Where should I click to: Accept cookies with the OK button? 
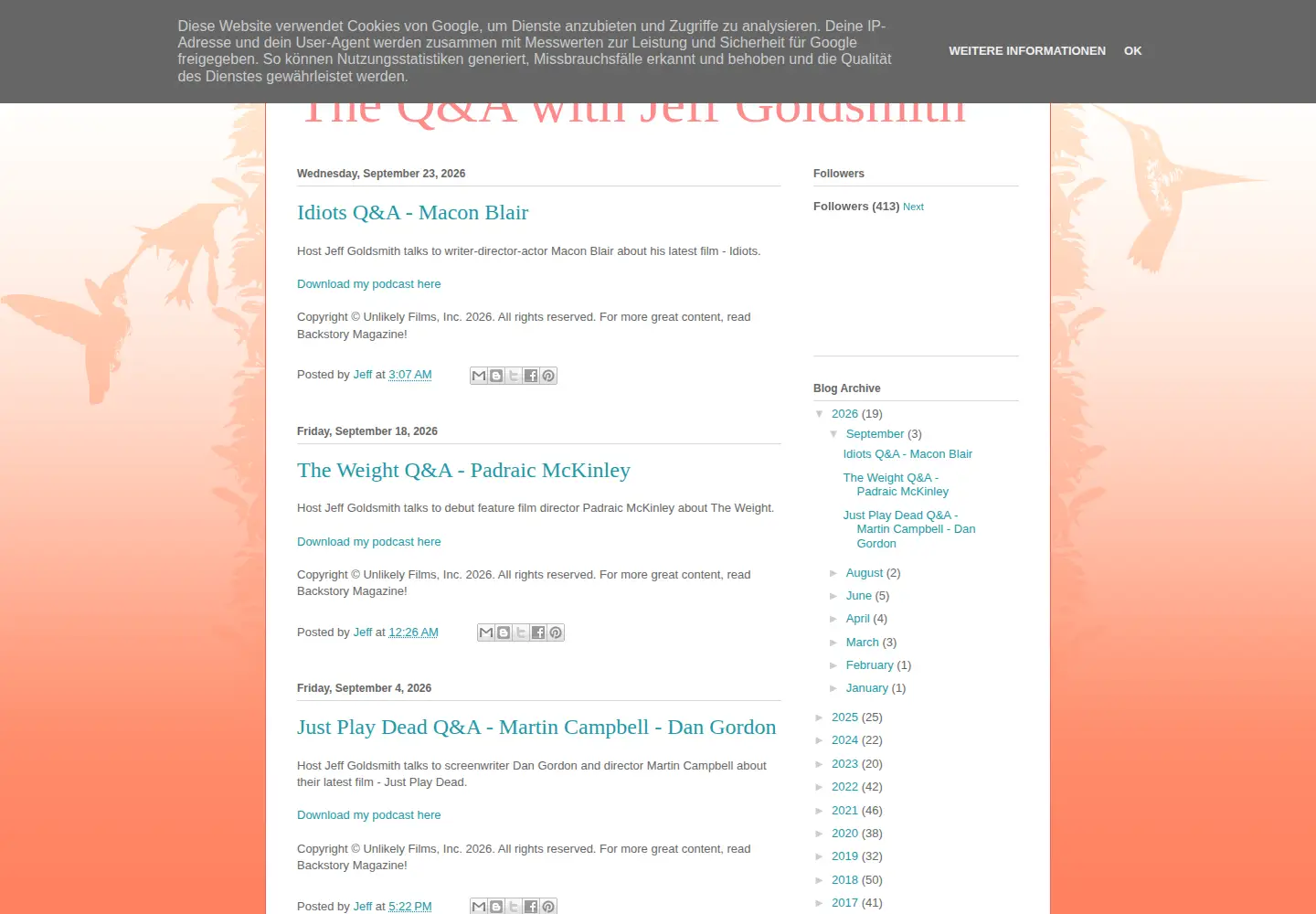(1132, 51)
